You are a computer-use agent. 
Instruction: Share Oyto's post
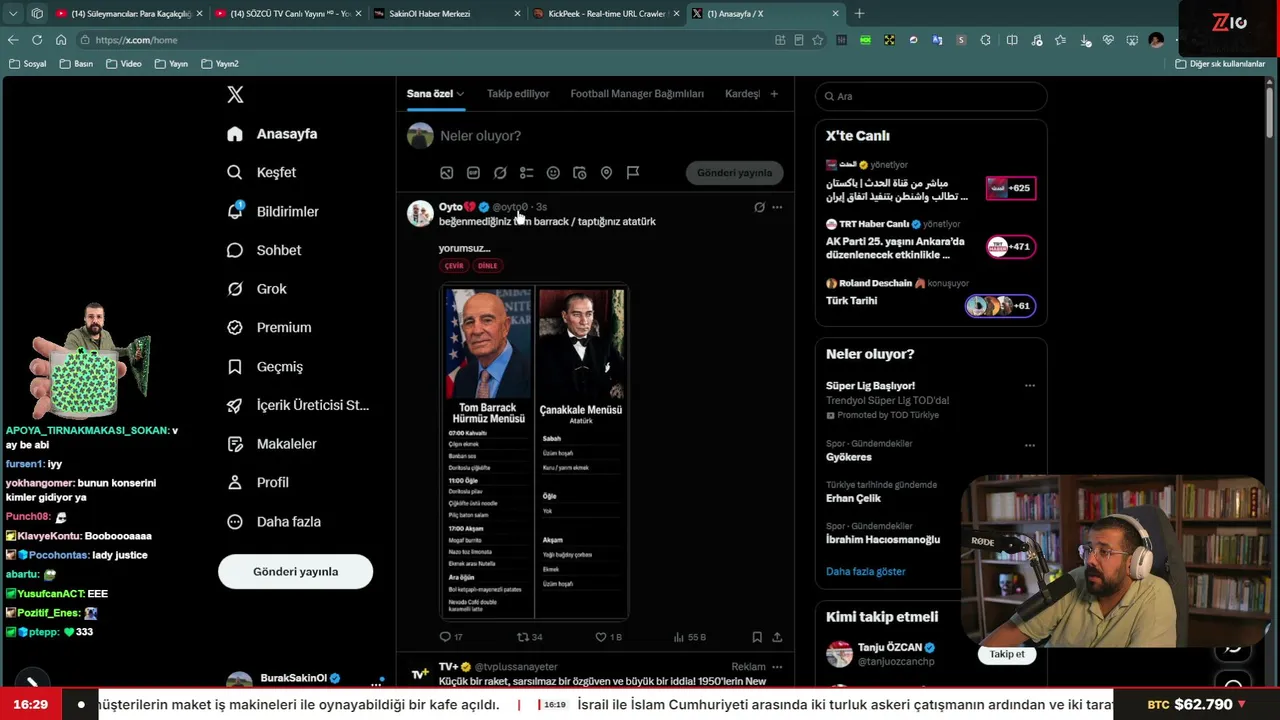777,637
